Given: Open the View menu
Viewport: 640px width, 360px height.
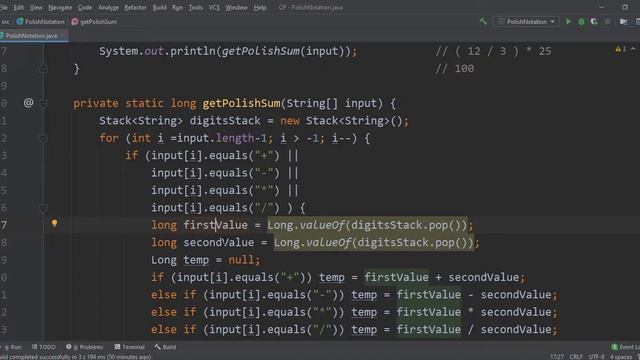Looking at the screenshot, I should [x=36, y=7].
